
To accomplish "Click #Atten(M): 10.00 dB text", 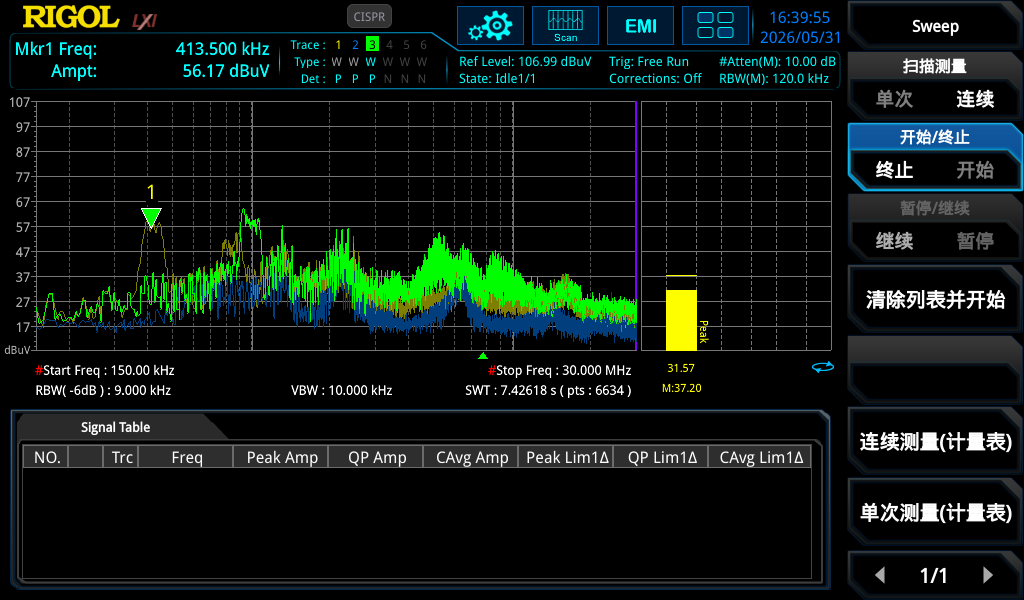I will point(777,61).
